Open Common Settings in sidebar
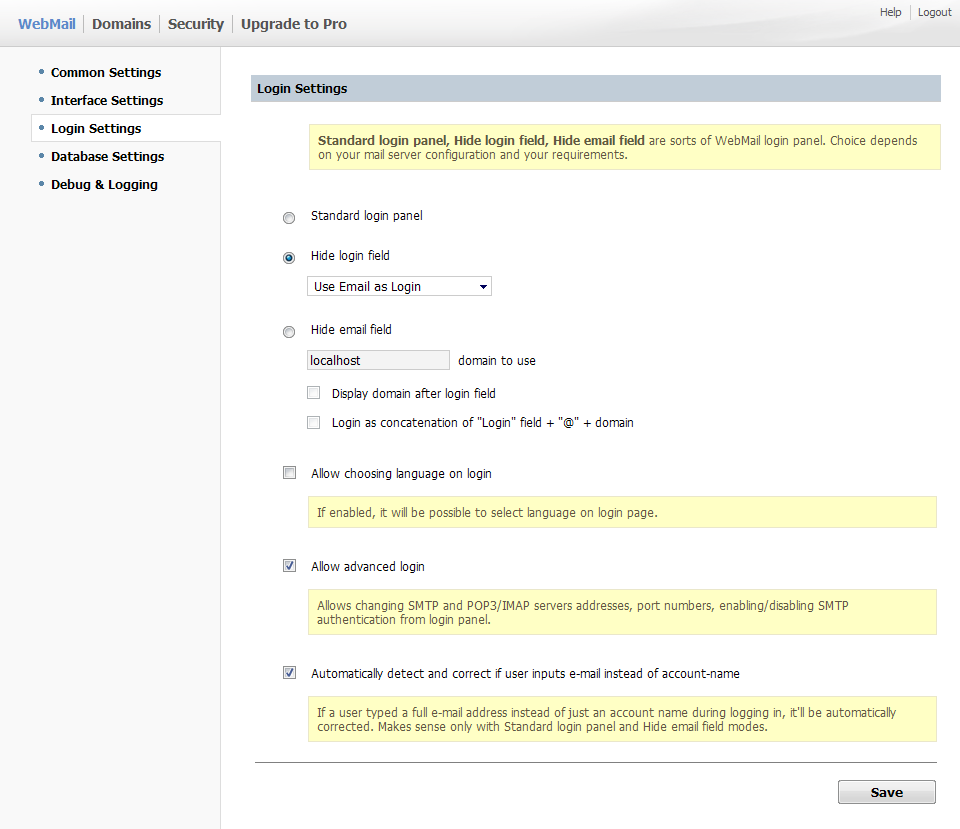 106,72
